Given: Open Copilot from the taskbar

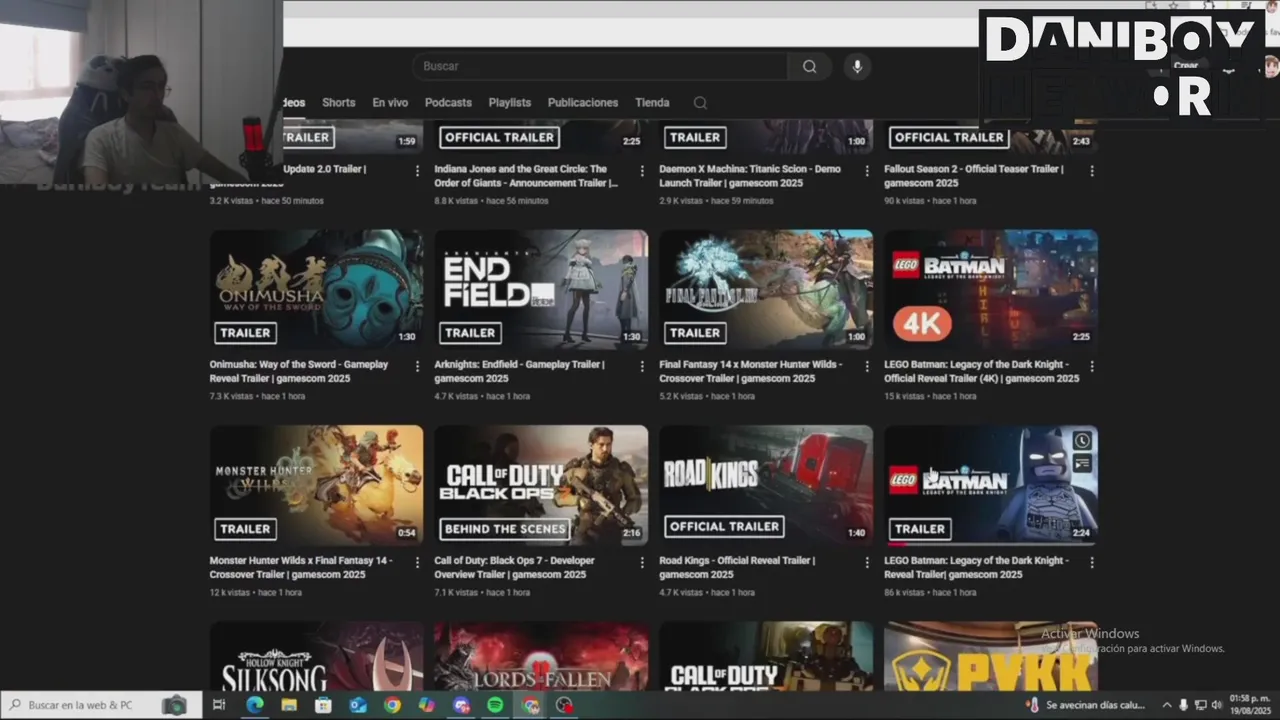Looking at the screenshot, I should coord(427,705).
